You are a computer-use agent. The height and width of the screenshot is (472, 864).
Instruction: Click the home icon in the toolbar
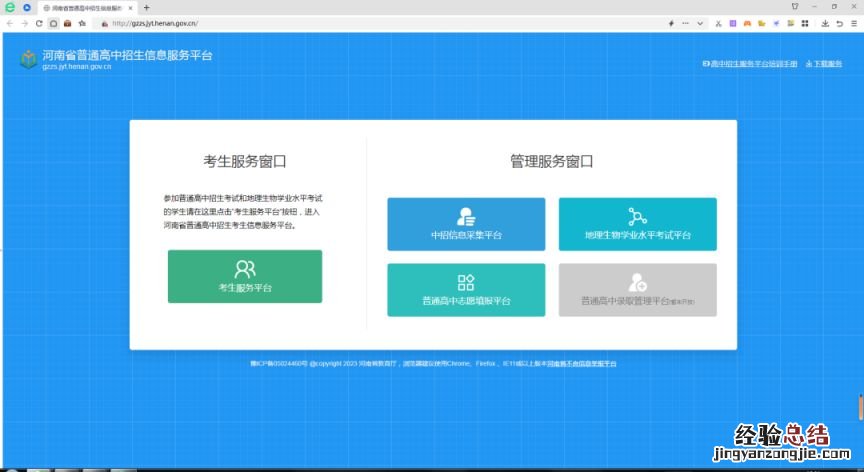coord(53,23)
